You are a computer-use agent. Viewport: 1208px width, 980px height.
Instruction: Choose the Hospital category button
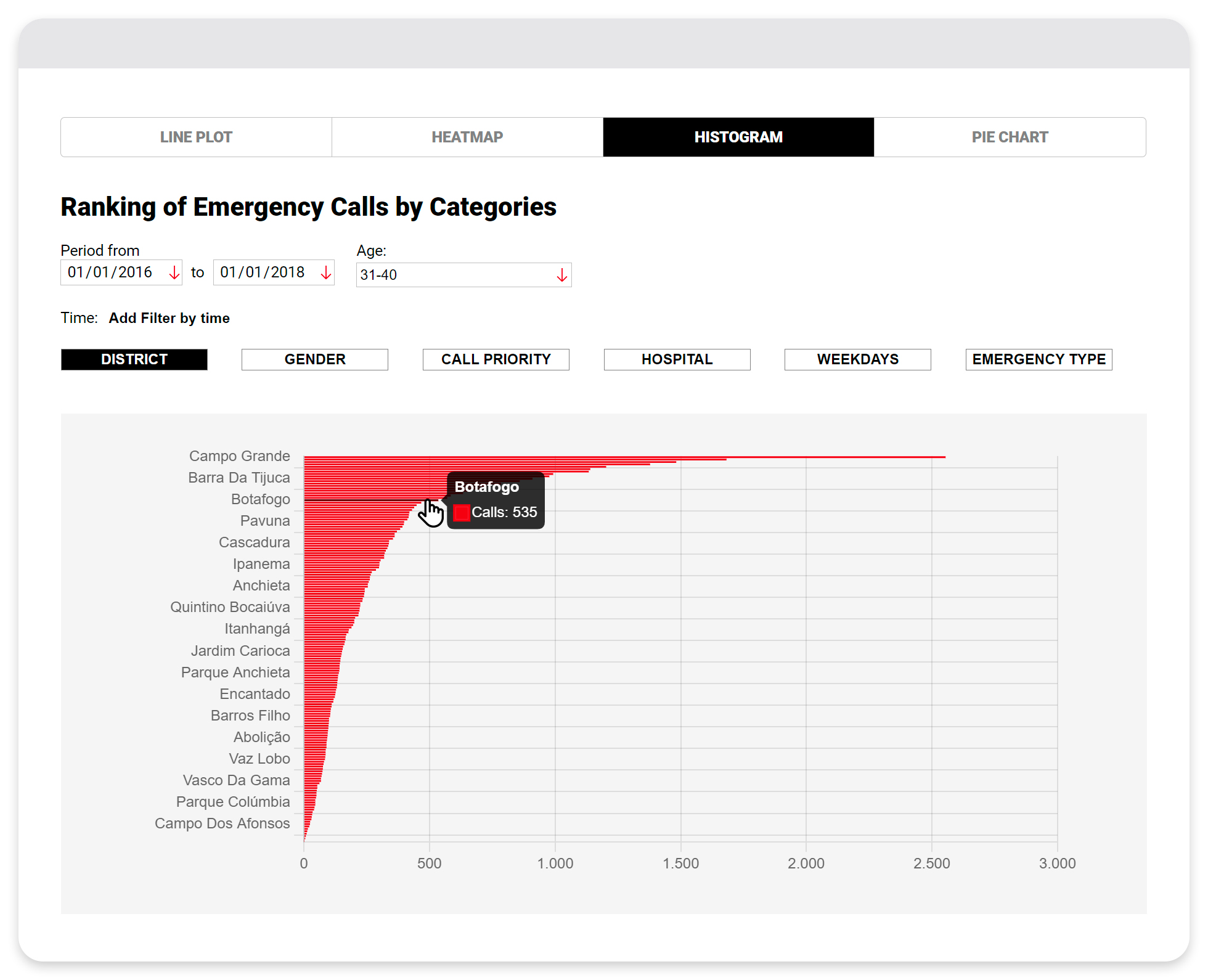pyautogui.click(x=677, y=359)
